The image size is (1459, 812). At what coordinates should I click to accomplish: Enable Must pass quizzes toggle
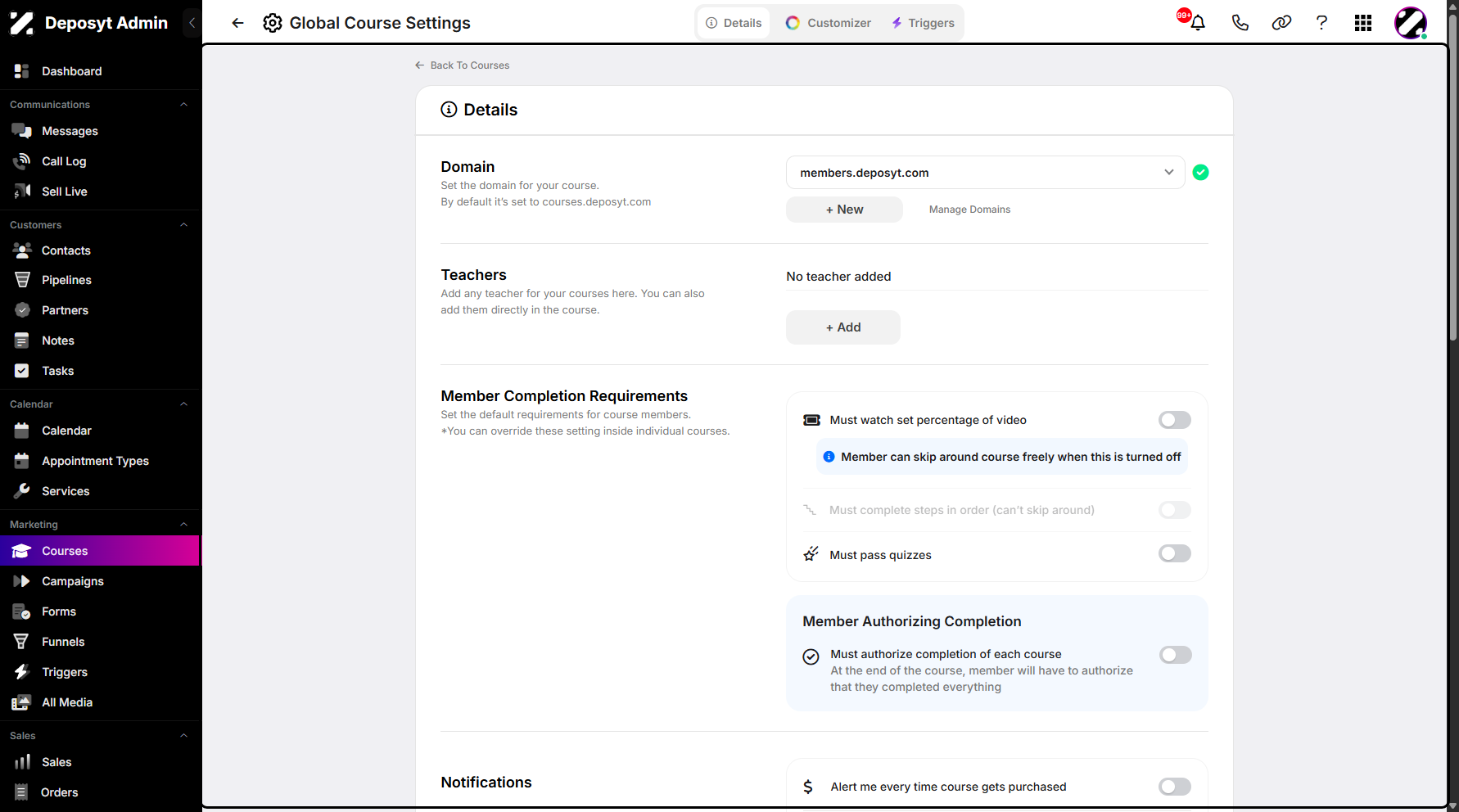1175,554
